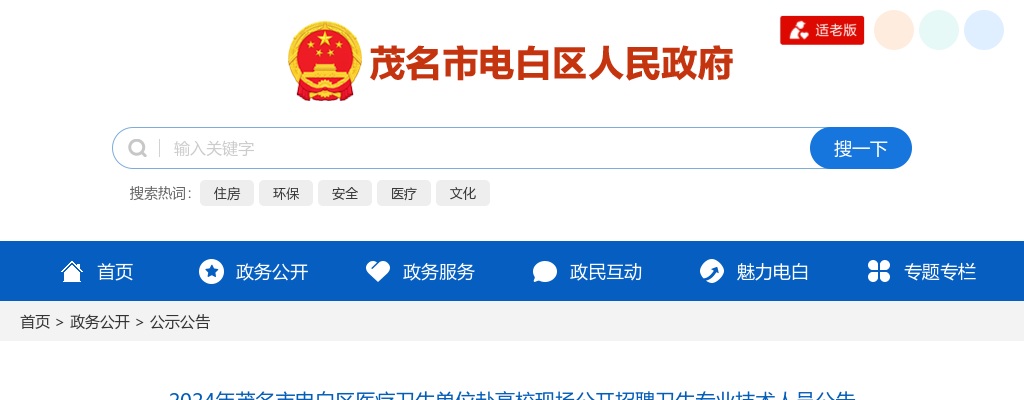Open the 专题专栏 navigation menu
1024x400 pixels.
pos(921,271)
